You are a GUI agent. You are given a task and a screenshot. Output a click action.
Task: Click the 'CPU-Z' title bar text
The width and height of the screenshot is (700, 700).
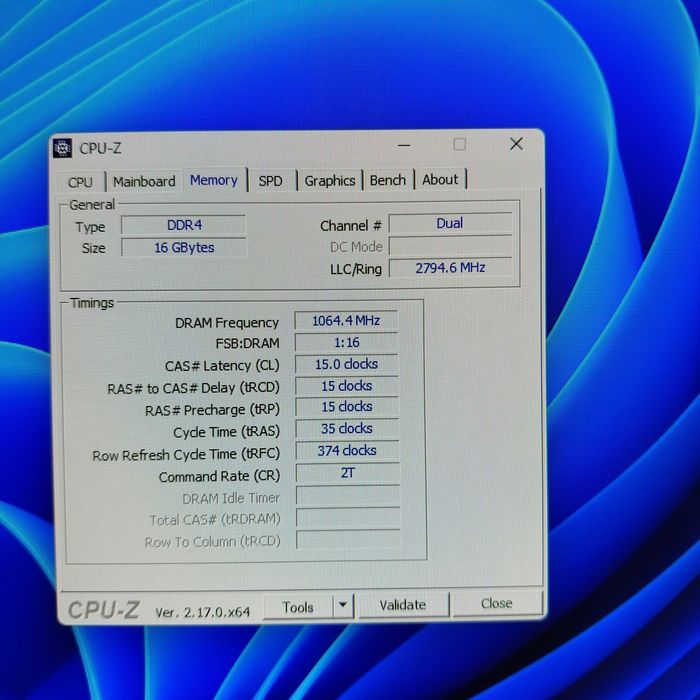click(x=100, y=148)
